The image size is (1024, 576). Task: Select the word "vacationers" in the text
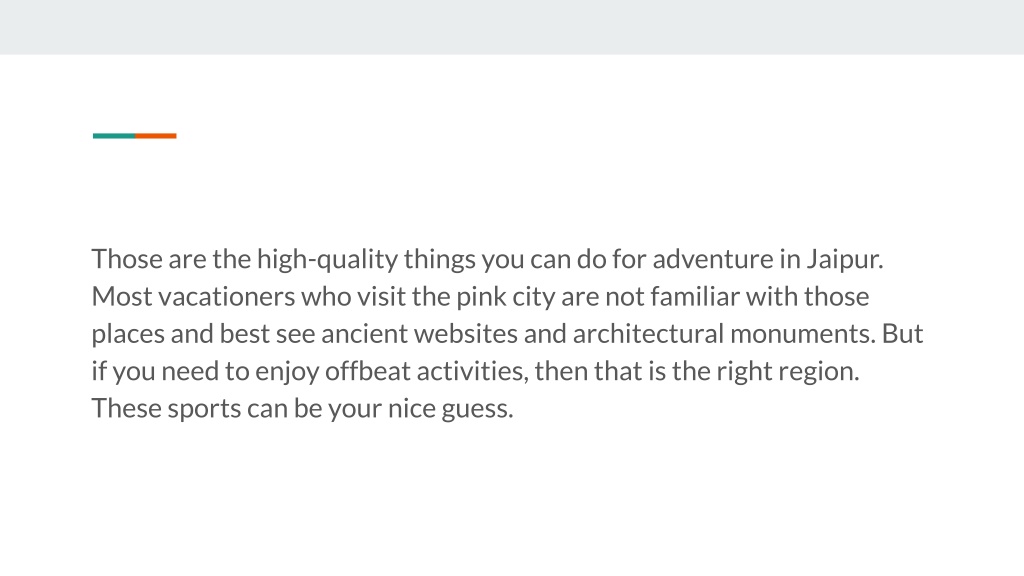tap(227, 297)
